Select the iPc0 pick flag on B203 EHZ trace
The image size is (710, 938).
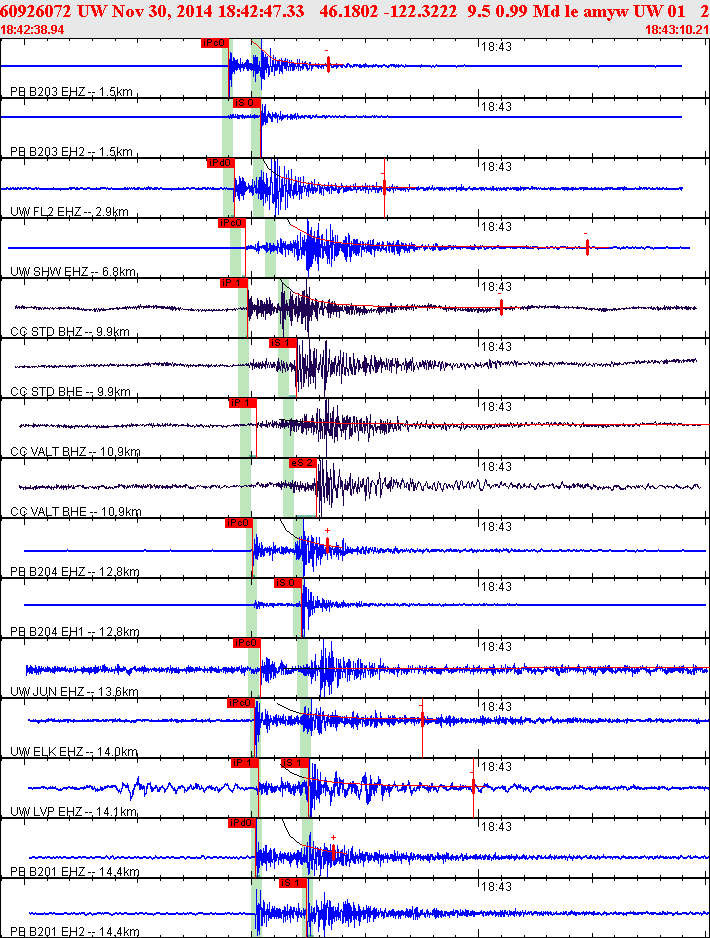[x=215, y=43]
